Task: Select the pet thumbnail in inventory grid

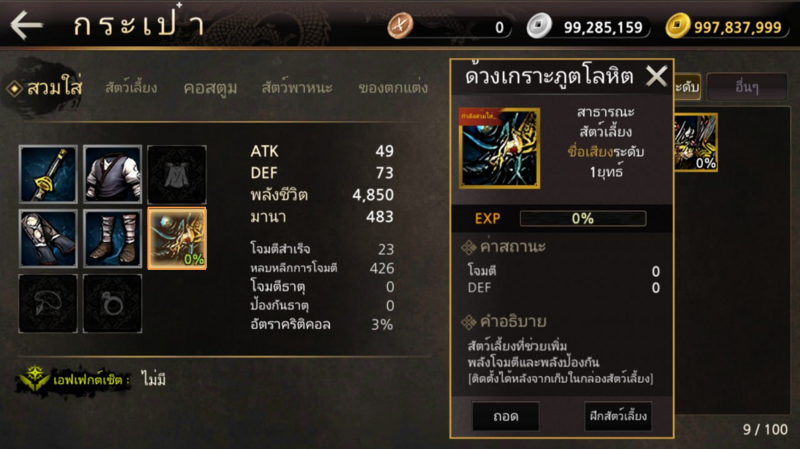Action: [x=696, y=142]
